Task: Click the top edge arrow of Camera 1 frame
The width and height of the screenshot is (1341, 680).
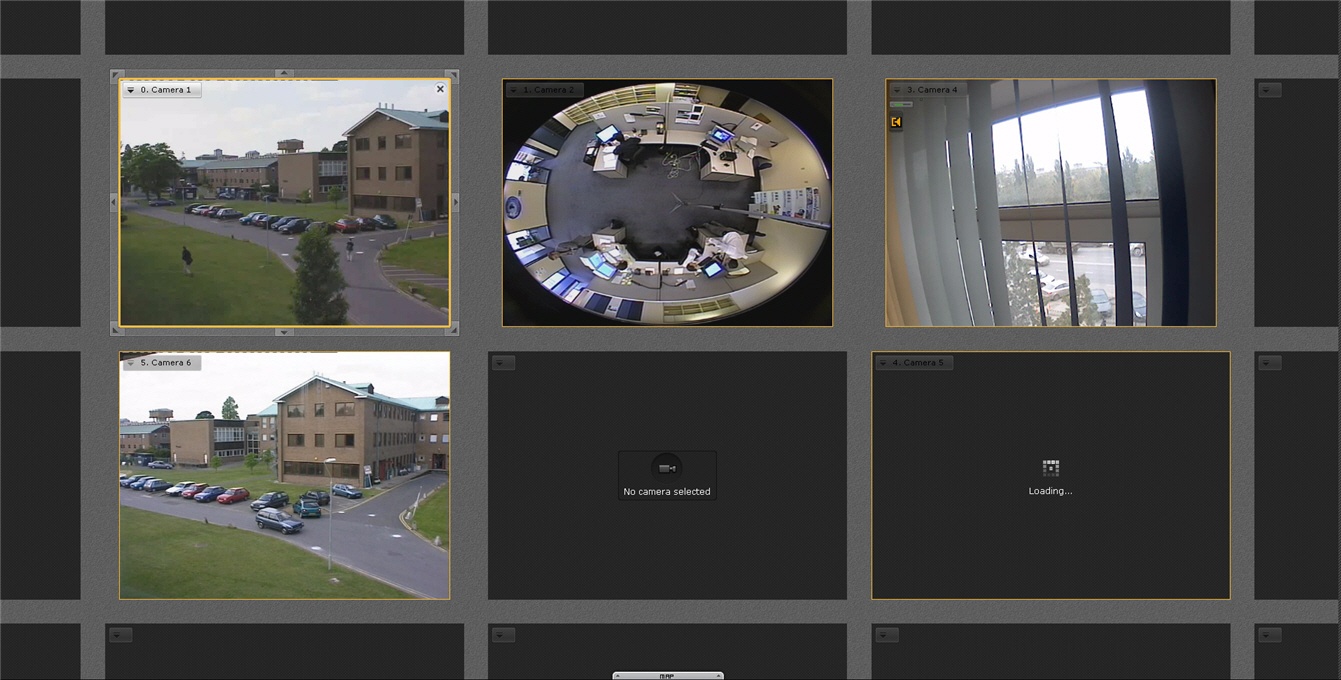Action: click(284, 73)
